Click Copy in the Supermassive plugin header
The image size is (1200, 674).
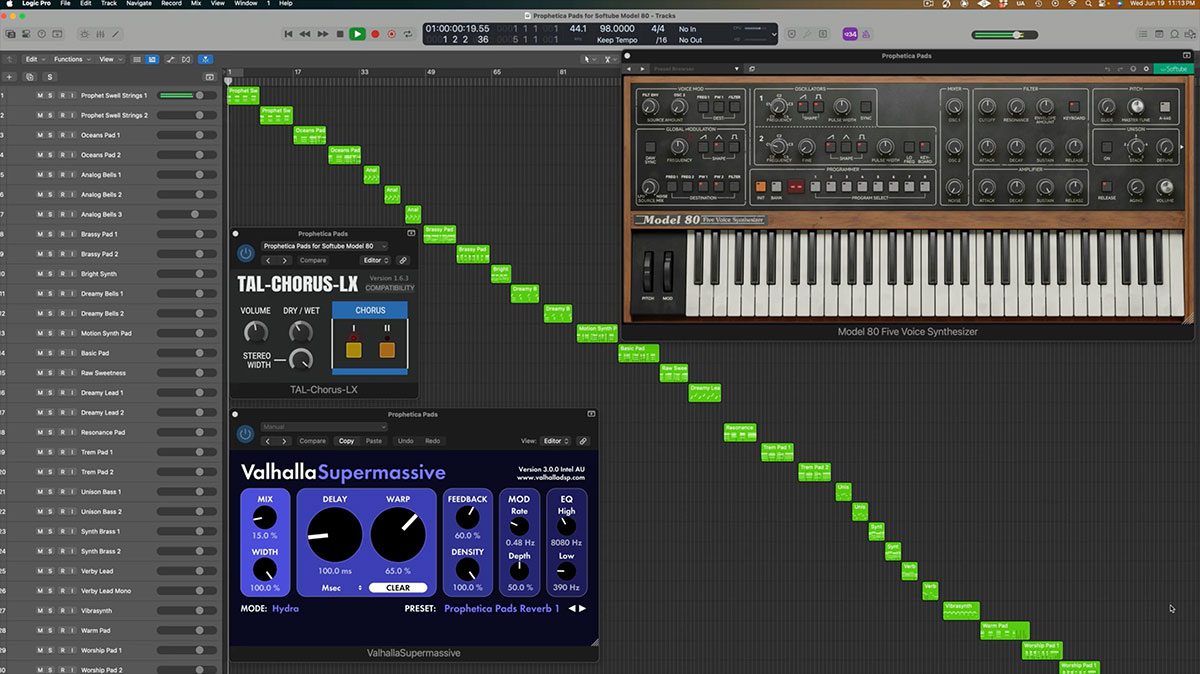click(x=346, y=441)
